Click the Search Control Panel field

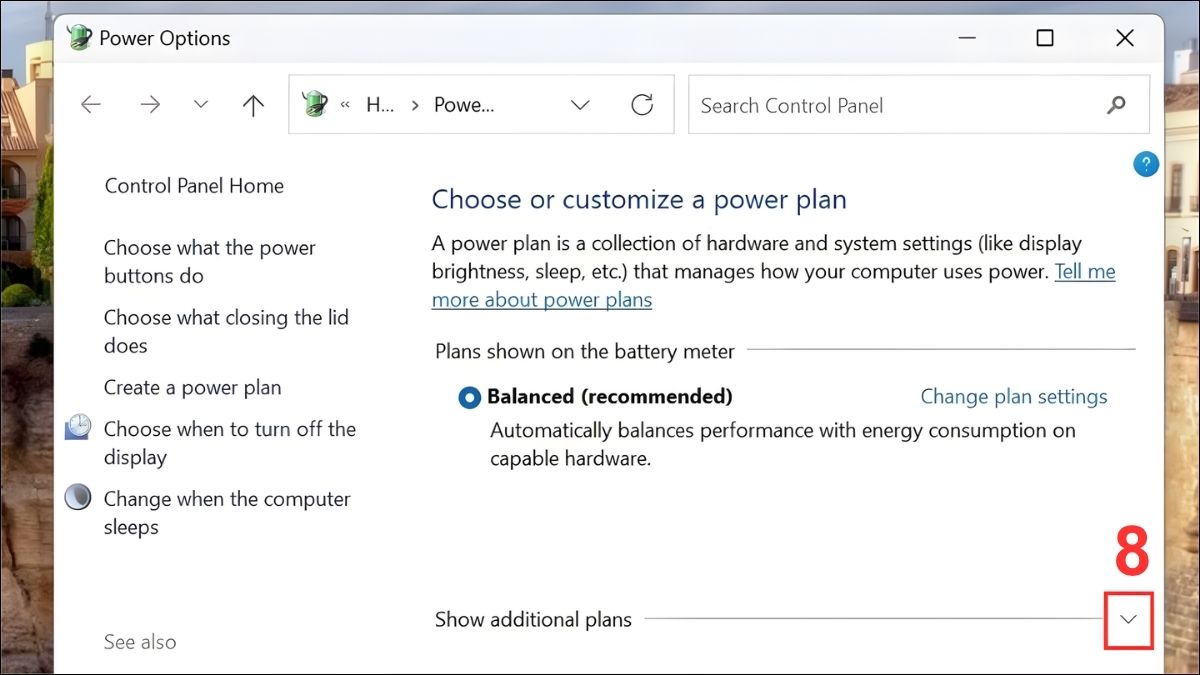coord(918,105)
